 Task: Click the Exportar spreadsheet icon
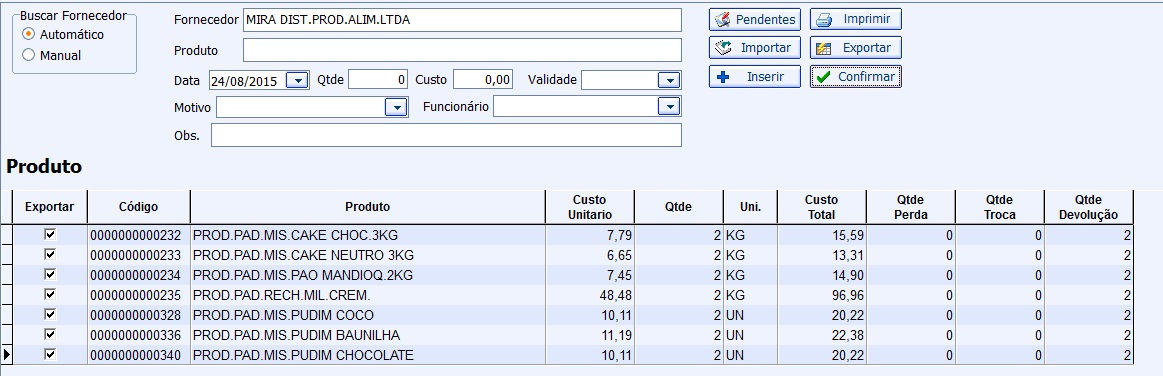coord(823,48)
